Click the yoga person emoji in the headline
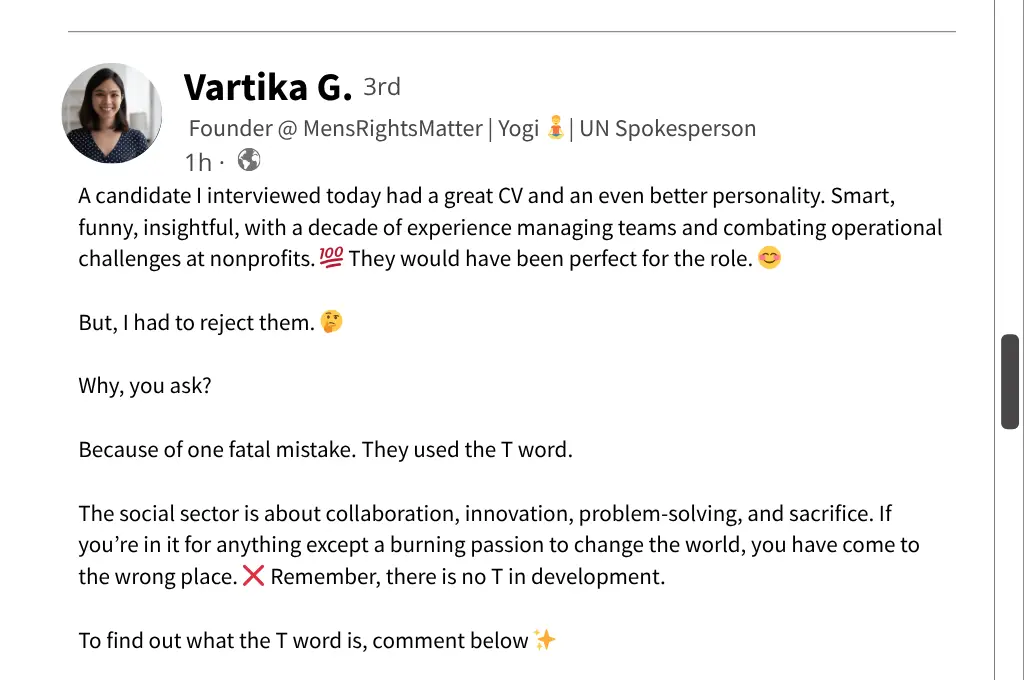The width and height of the screenshot is (1024, 680). (554, 127)
